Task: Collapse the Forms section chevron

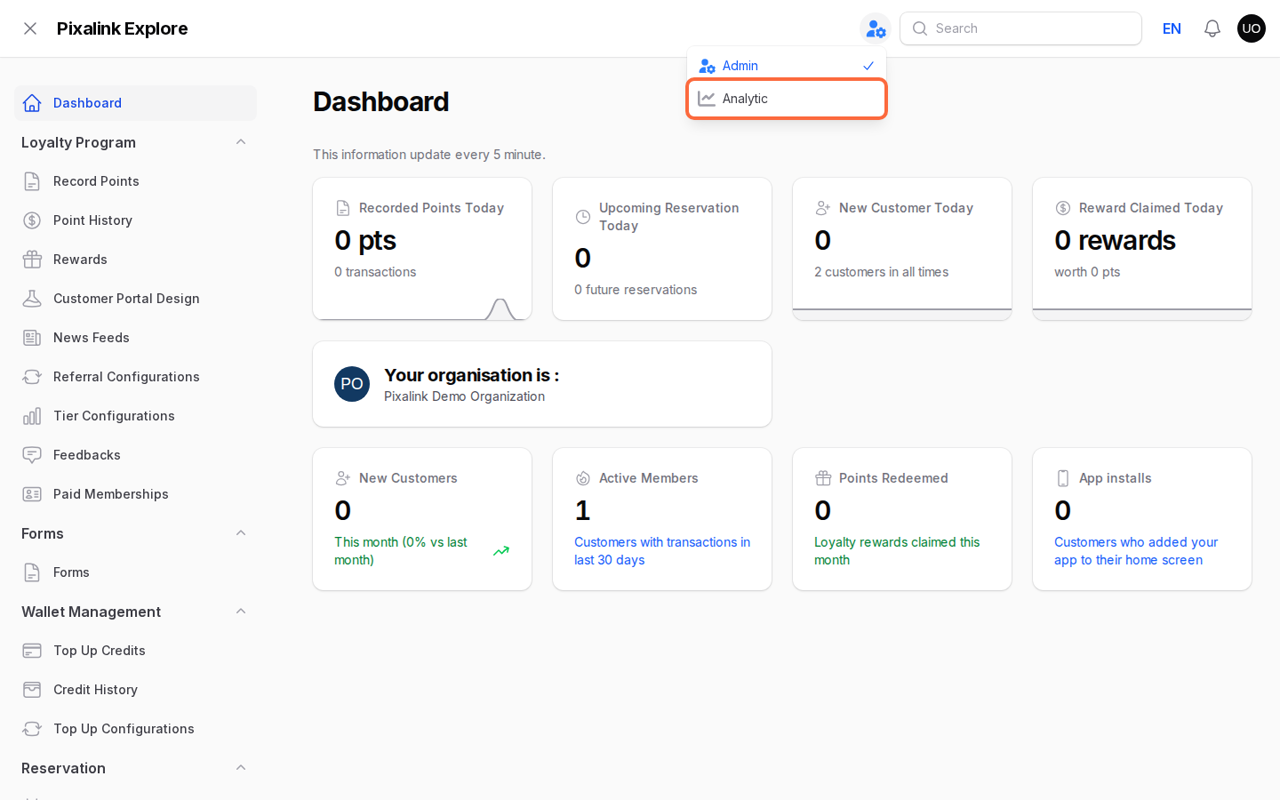Action: tap(240, 533)
